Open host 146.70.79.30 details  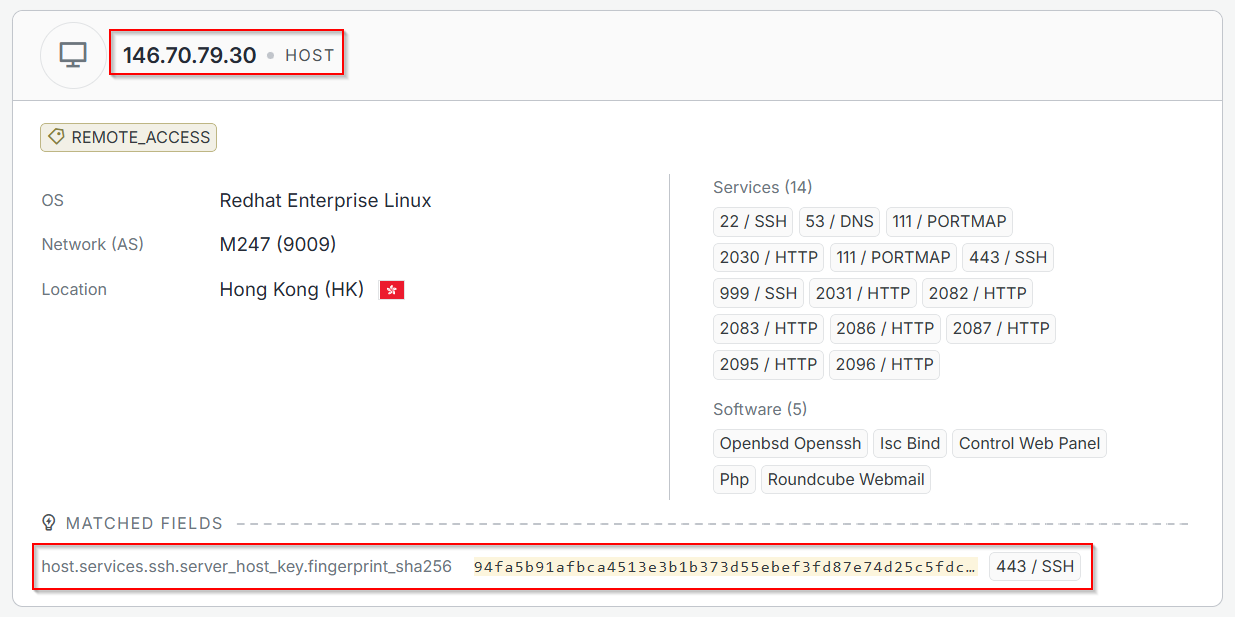point(190,55)
